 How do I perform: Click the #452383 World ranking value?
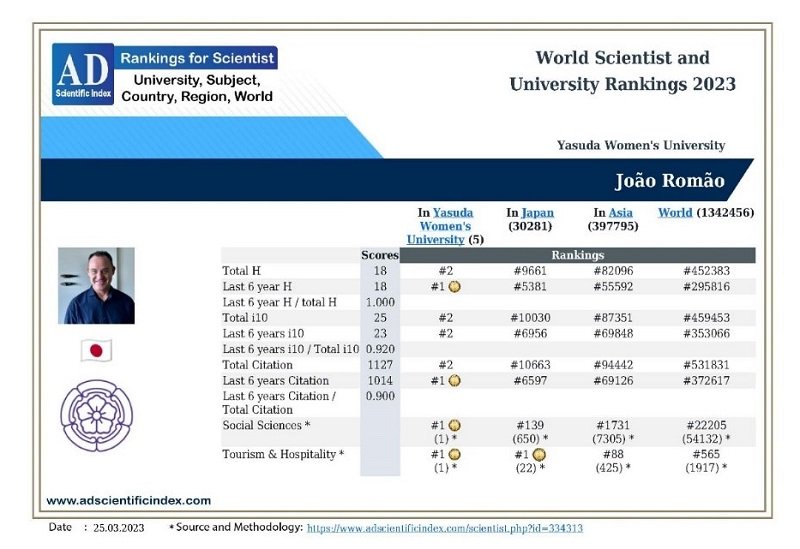coord(707,271)
